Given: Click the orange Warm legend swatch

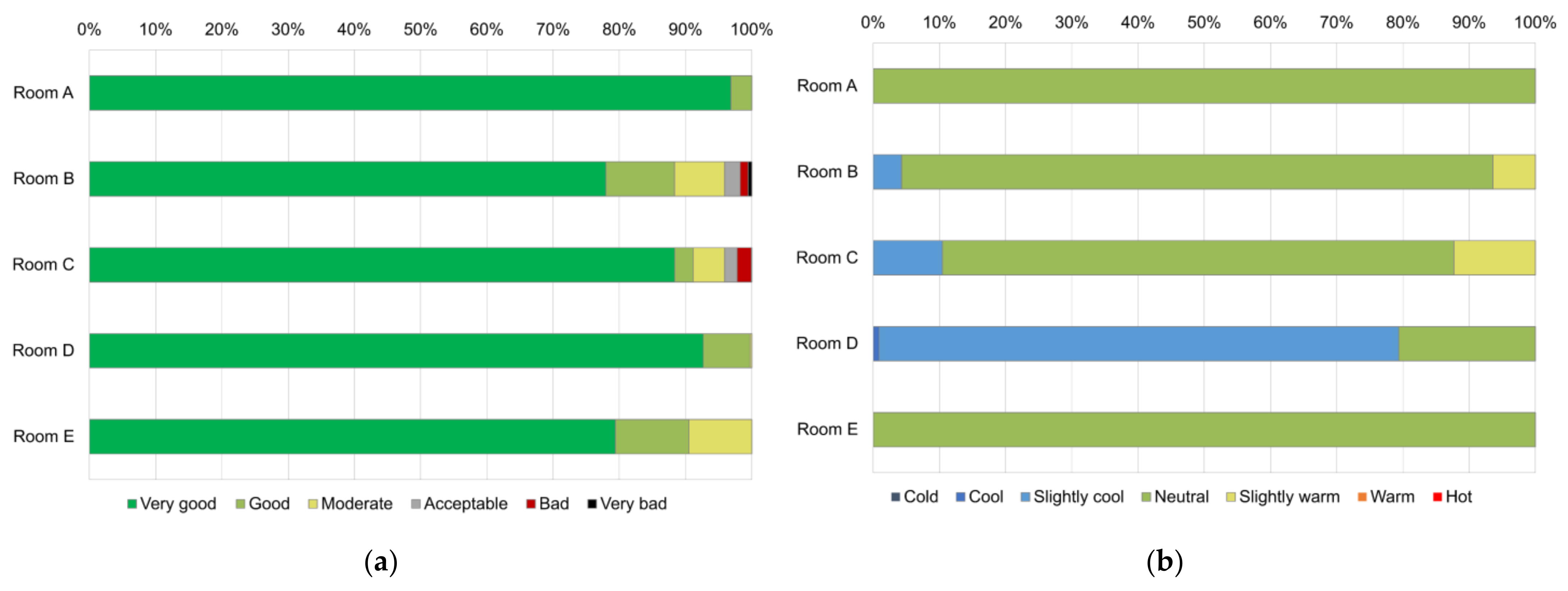Looking at the screenshot, I should (1362, 497).
